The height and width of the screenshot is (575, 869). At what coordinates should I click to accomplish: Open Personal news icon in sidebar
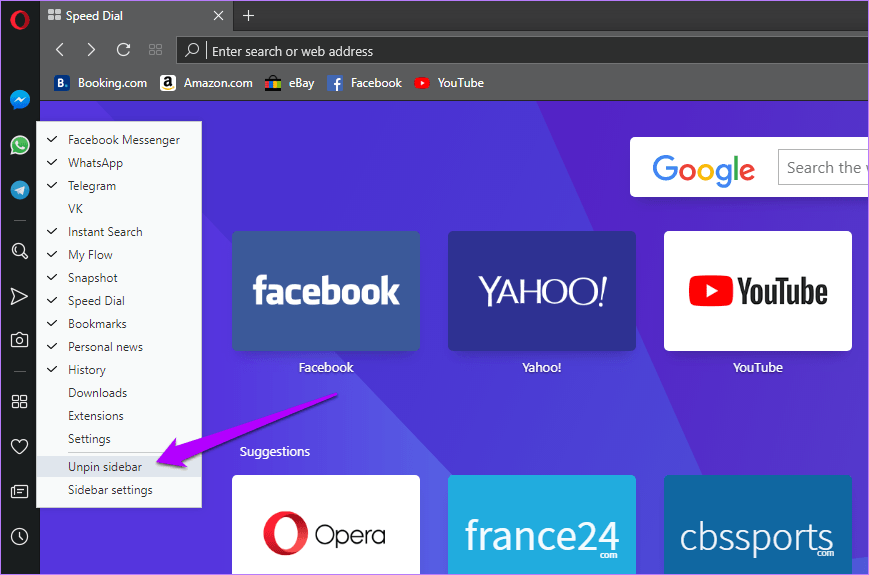coord(19,491)
